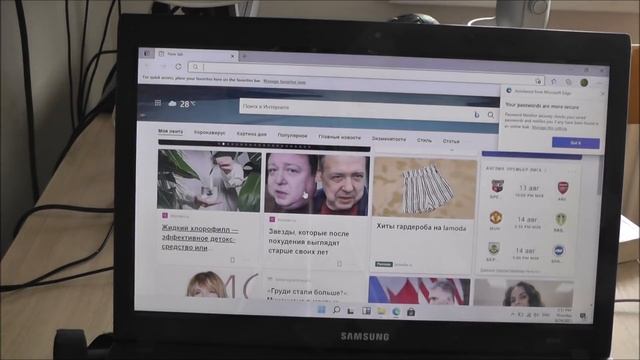Open the dark-haired woman article thumbnail
640x360 pixels.
point(524,293)
